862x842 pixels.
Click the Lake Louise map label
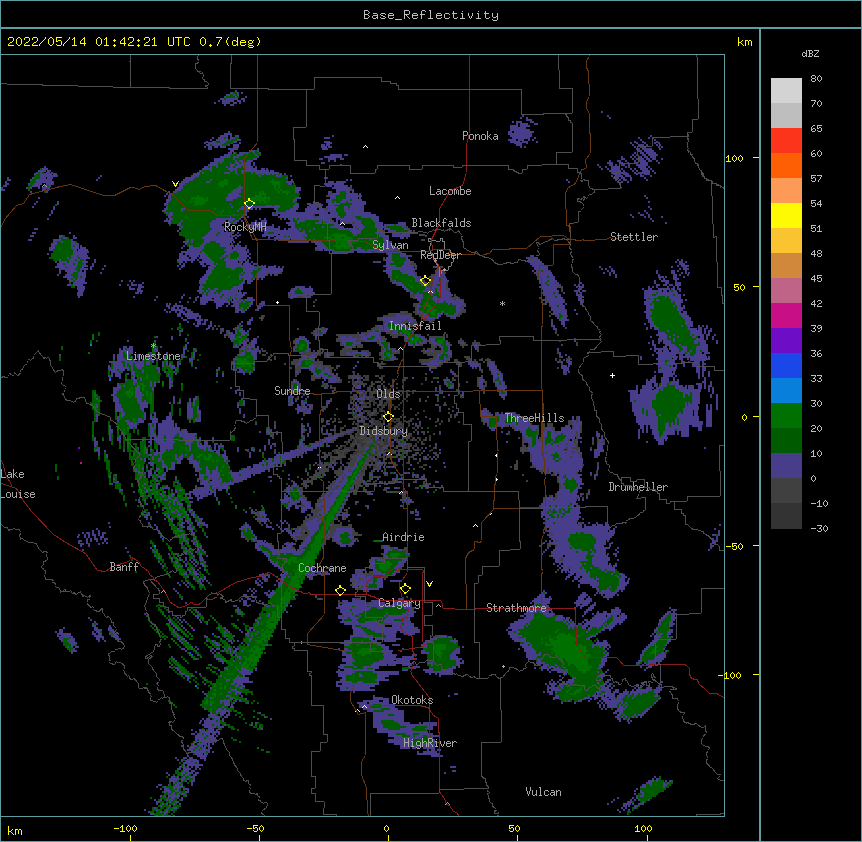click(16, 484)
